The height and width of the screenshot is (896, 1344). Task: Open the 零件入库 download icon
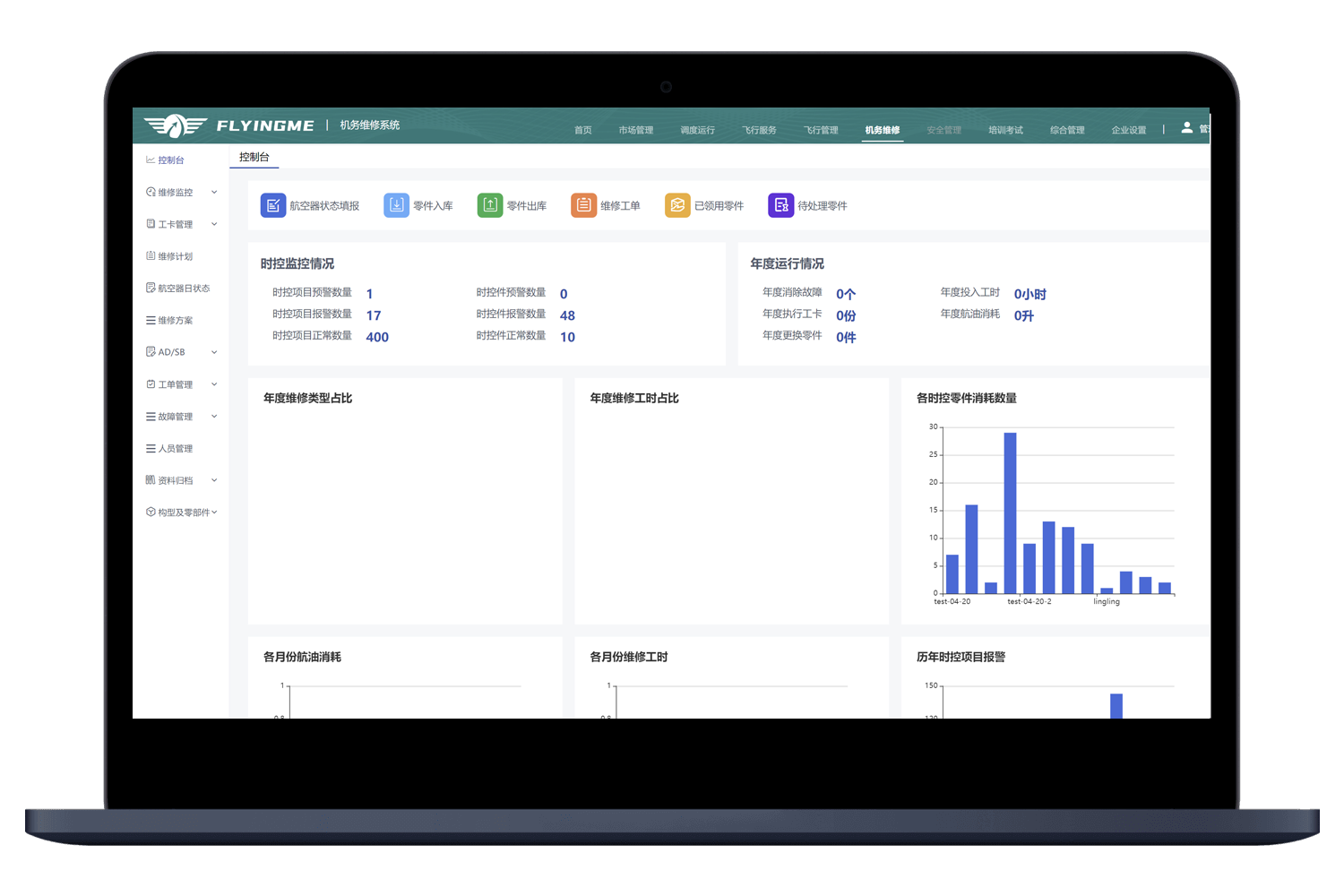(396, 205)
